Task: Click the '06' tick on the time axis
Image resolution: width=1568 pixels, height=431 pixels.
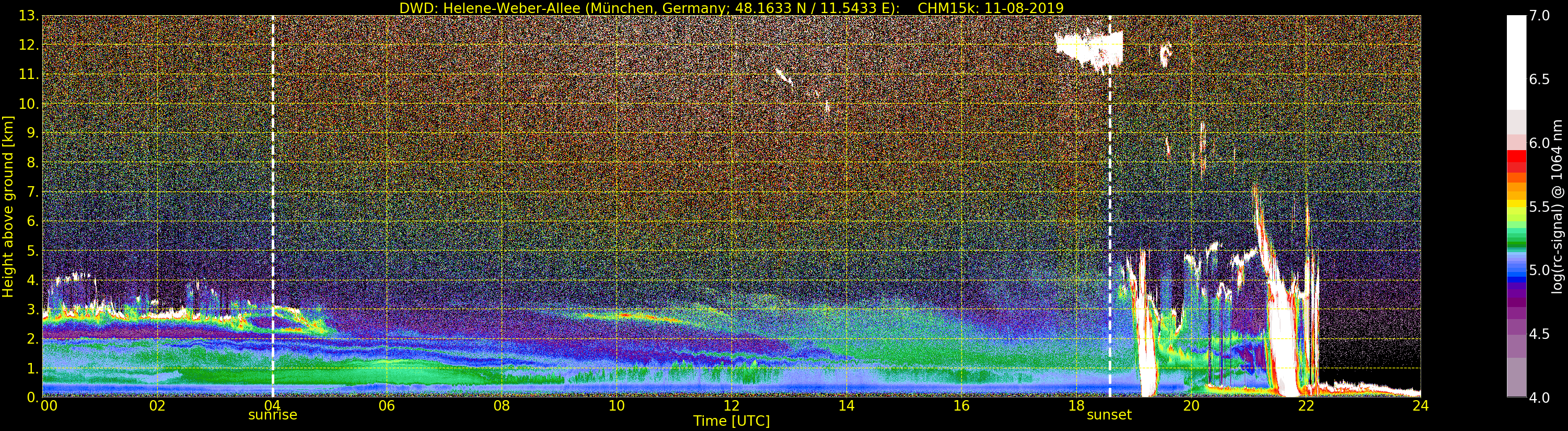Action: point(387,405)
